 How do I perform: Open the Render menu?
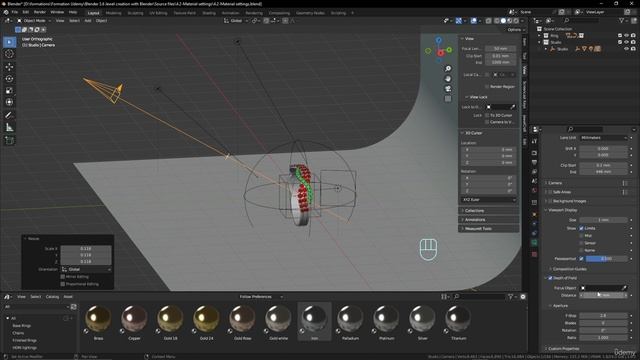coord(40,12)
